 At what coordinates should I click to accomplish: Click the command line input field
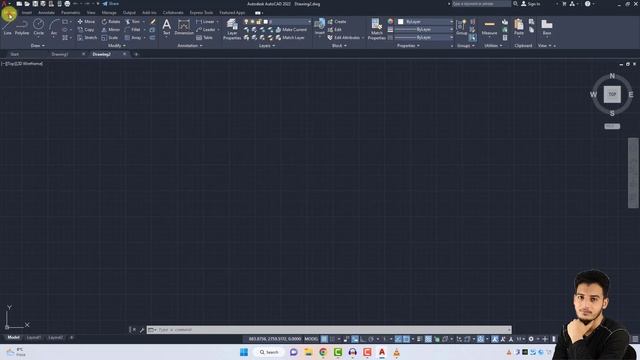click(329, 330)
